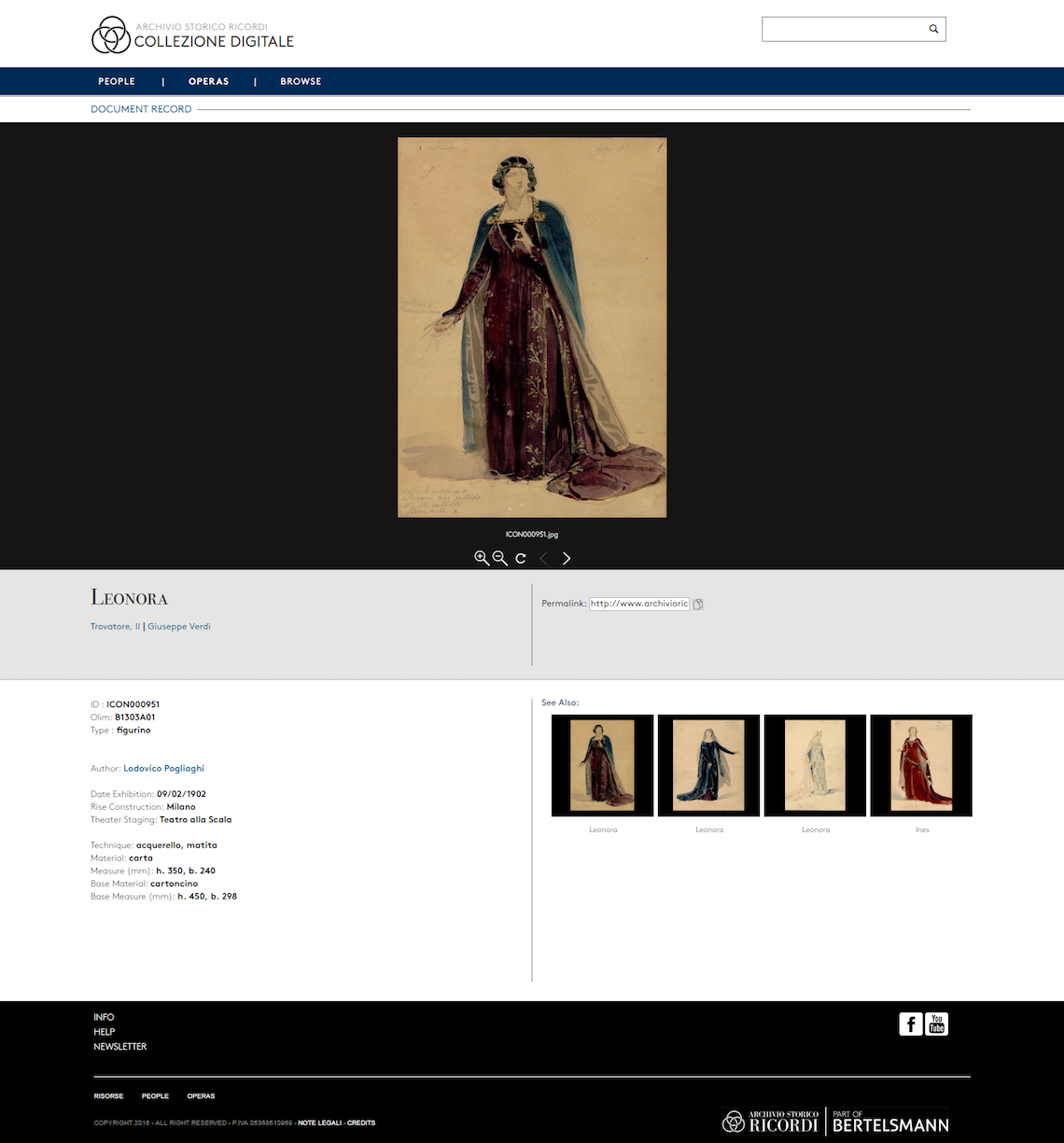
Task: Follow the Lodovico Pogliaghi author link
Action: (163, 769)
